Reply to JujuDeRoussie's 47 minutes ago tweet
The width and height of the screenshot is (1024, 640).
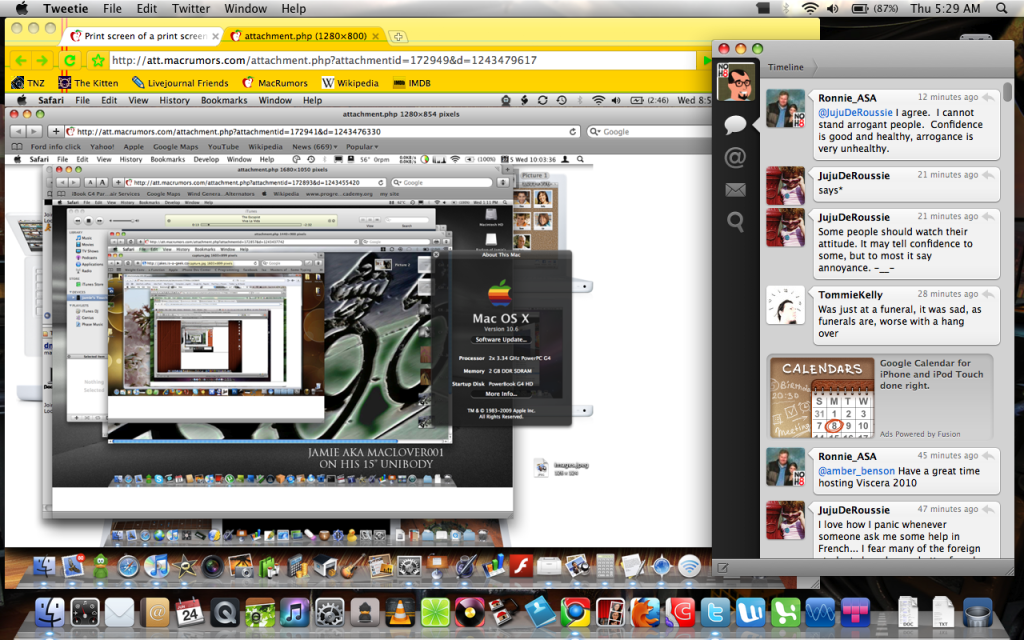(x=989, y=509)
